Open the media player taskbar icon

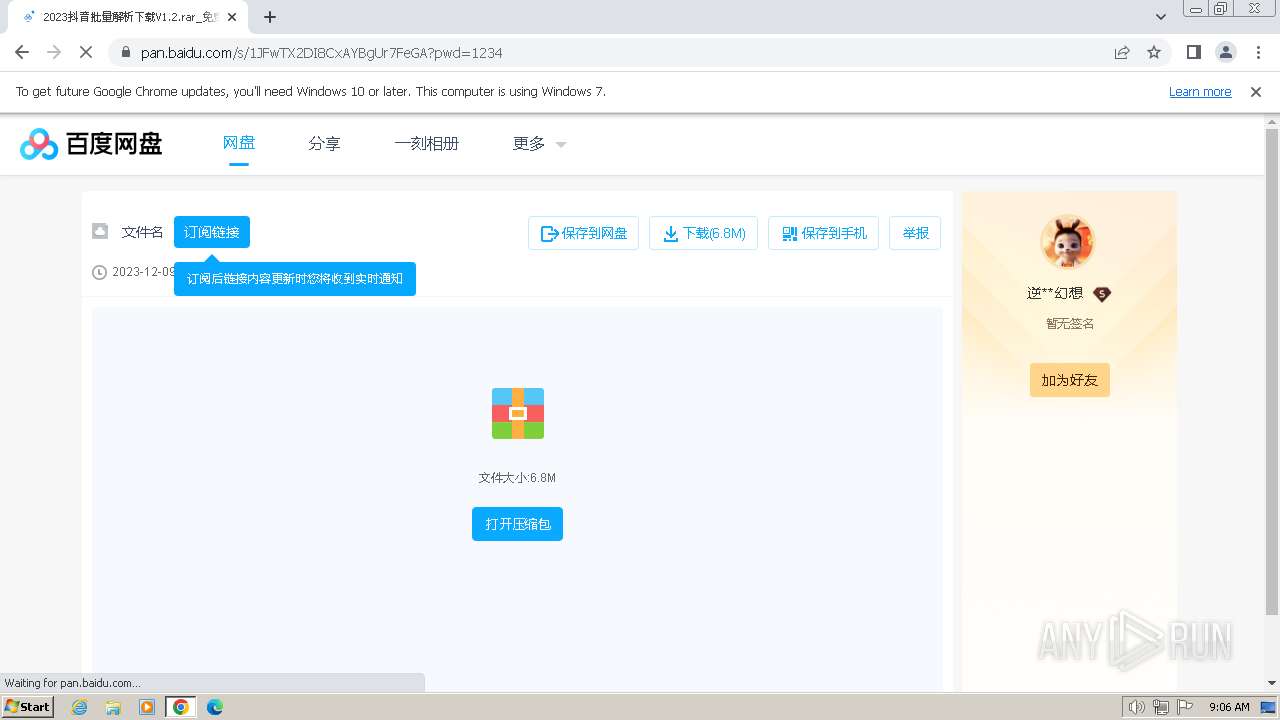point(147,707)
